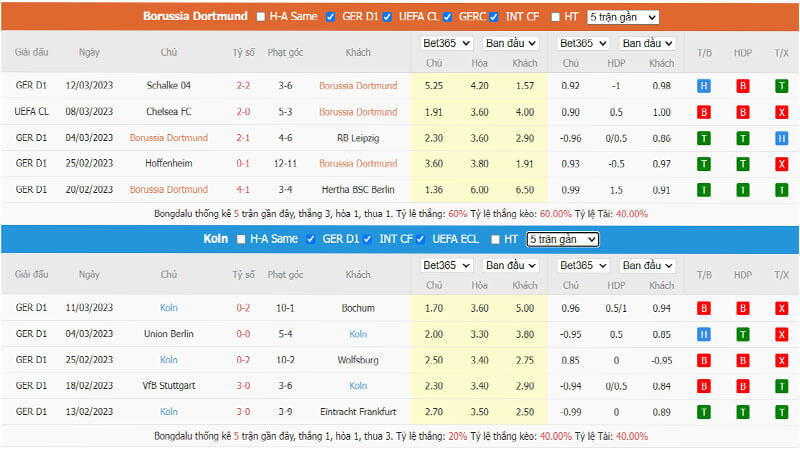Screen dimensions: 800x451
Task: Open Ban đầu dropdown above Hòa column, Dortmund table
Action: click(510, 43)
